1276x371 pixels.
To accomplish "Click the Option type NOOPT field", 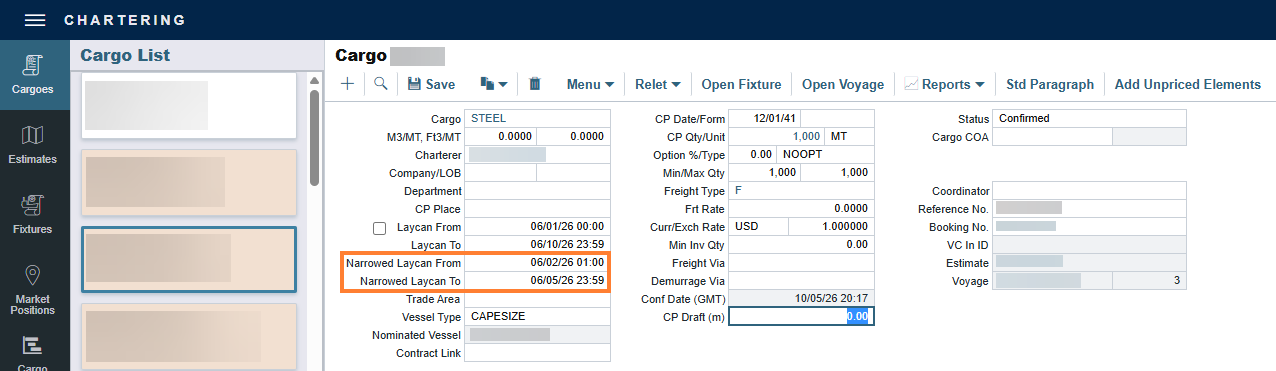I will (x=826, y=155).
